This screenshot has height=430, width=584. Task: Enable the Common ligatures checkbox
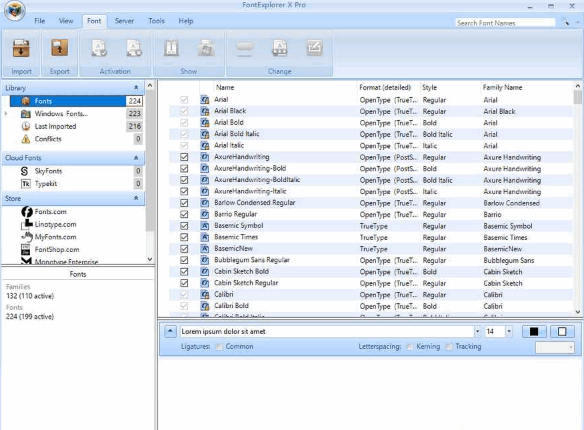[x=219, y=347]
